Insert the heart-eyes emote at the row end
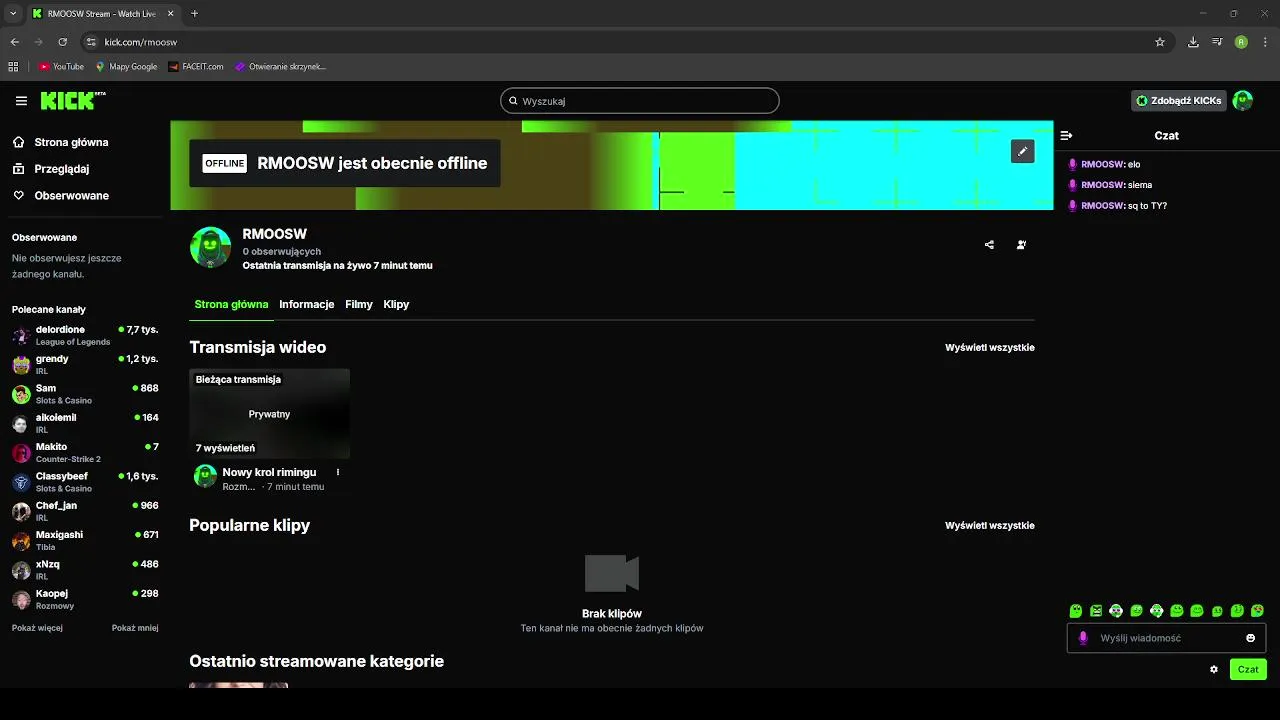Screen dimensions: 1280x720 click(x=1257, y=611)
